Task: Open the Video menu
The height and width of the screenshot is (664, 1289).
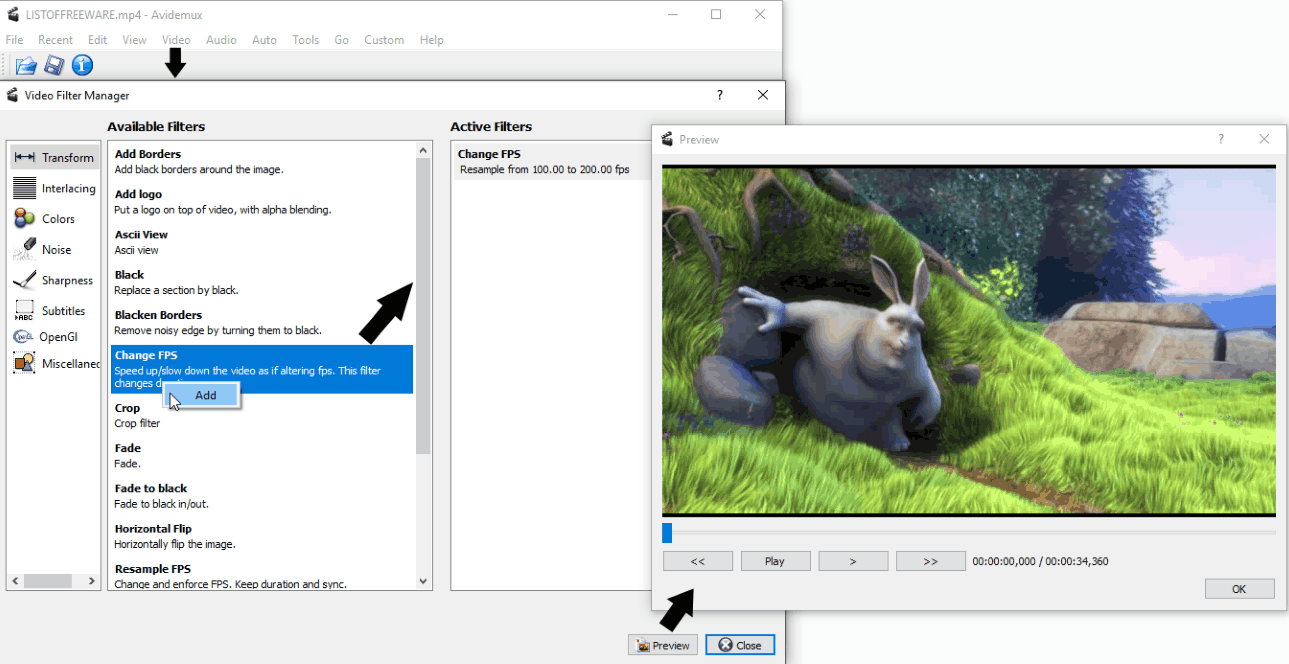Action: pos(176,40)
